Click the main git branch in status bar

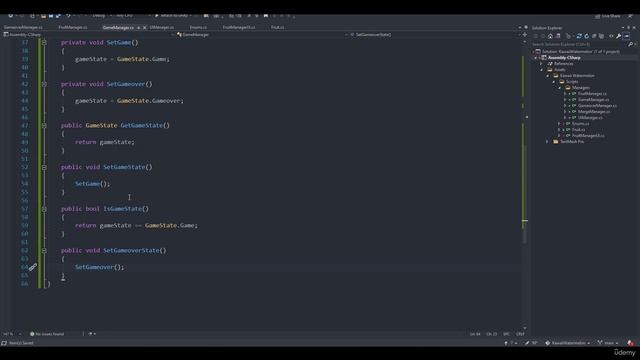click(x=608, y=343)
